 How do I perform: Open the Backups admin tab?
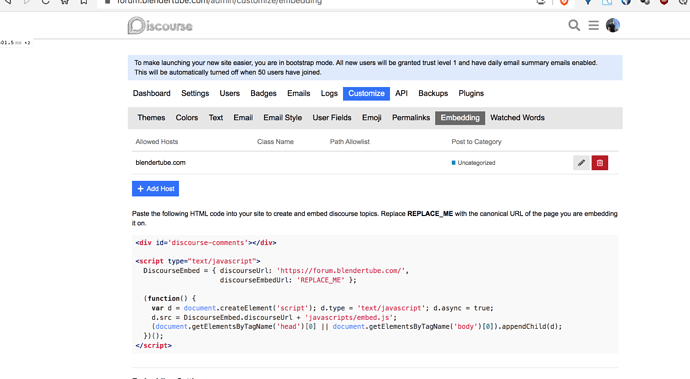(433, 93)
